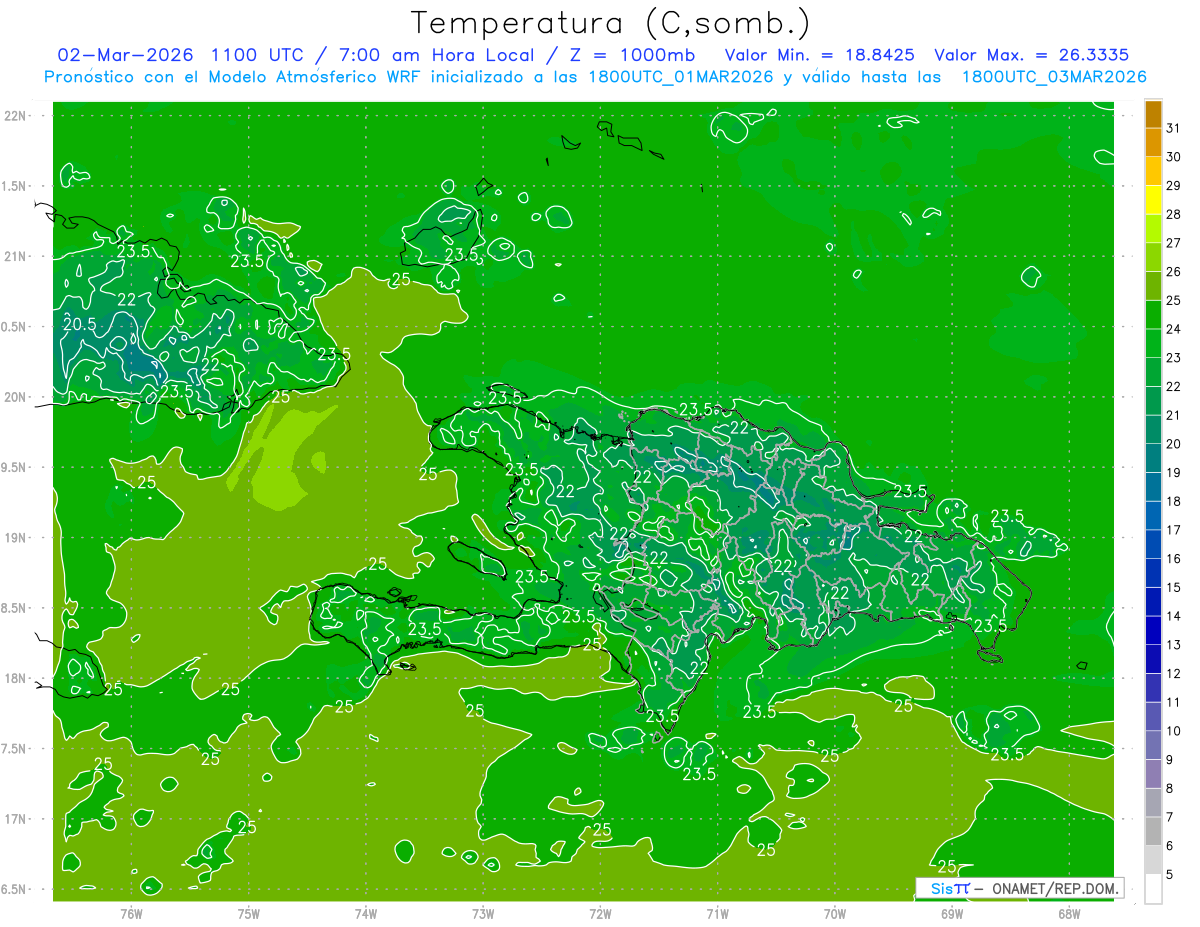Click the yellow legend band between 28 and 29

1153,201
